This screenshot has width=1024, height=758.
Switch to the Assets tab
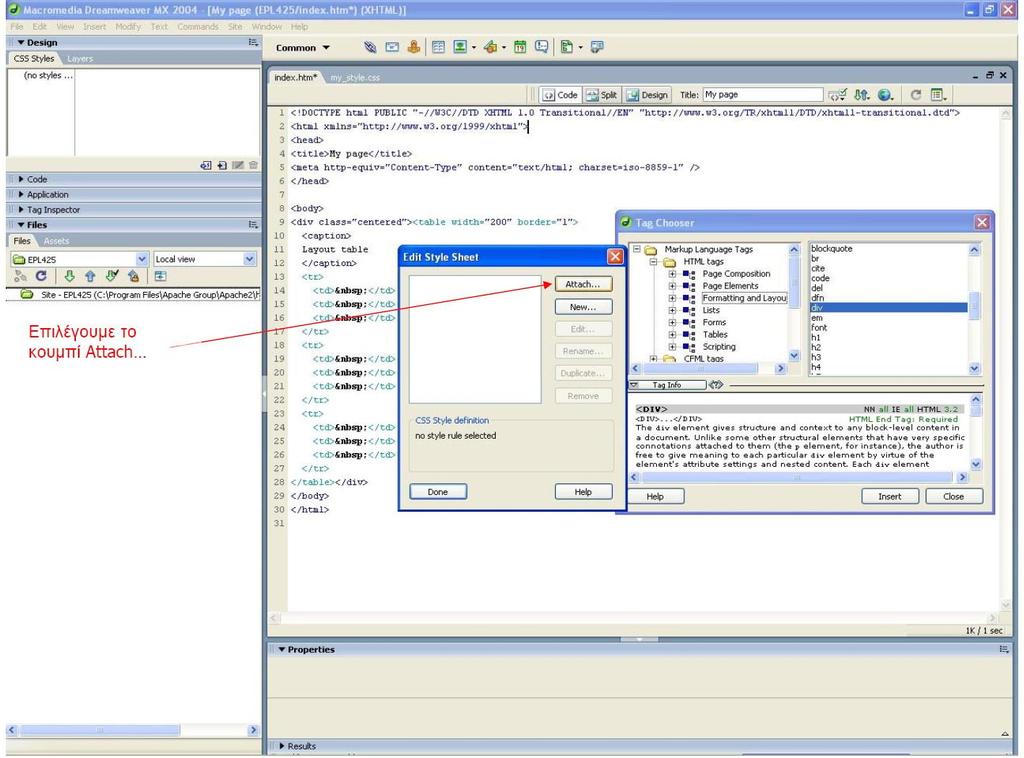coord(56,241)
